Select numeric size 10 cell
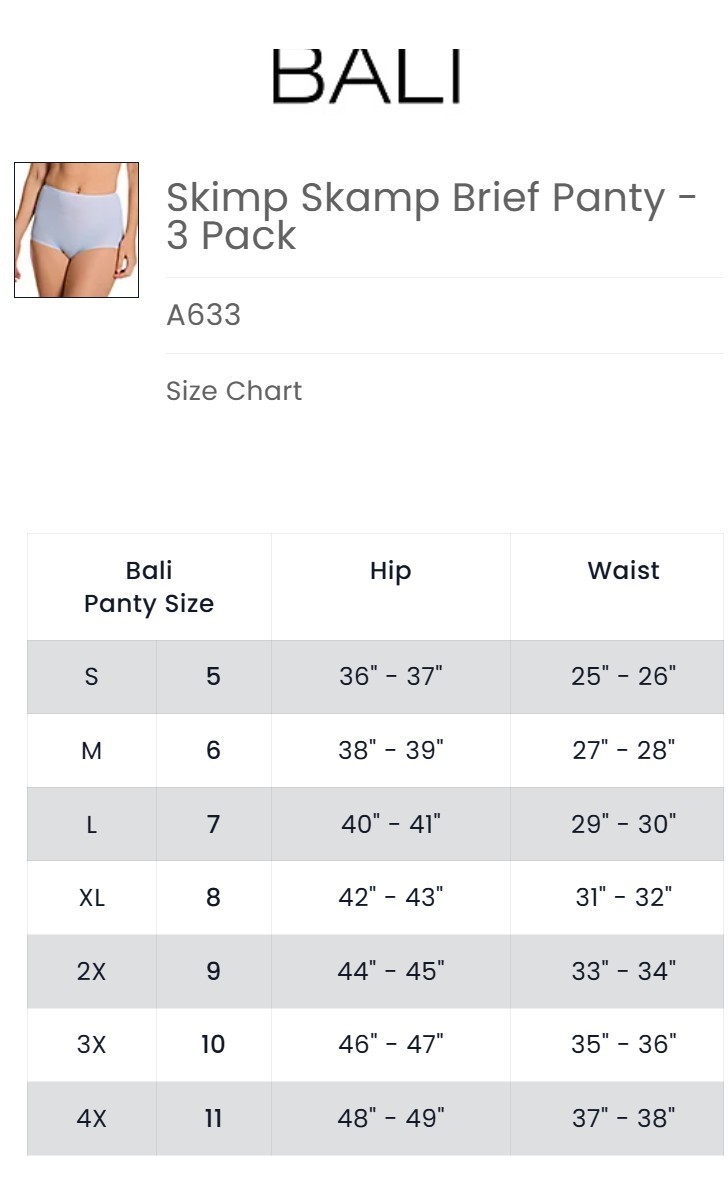Image resolution: width=728 pixels, height=1186 pixels. pyautogui.click(x=213, y=1044)
